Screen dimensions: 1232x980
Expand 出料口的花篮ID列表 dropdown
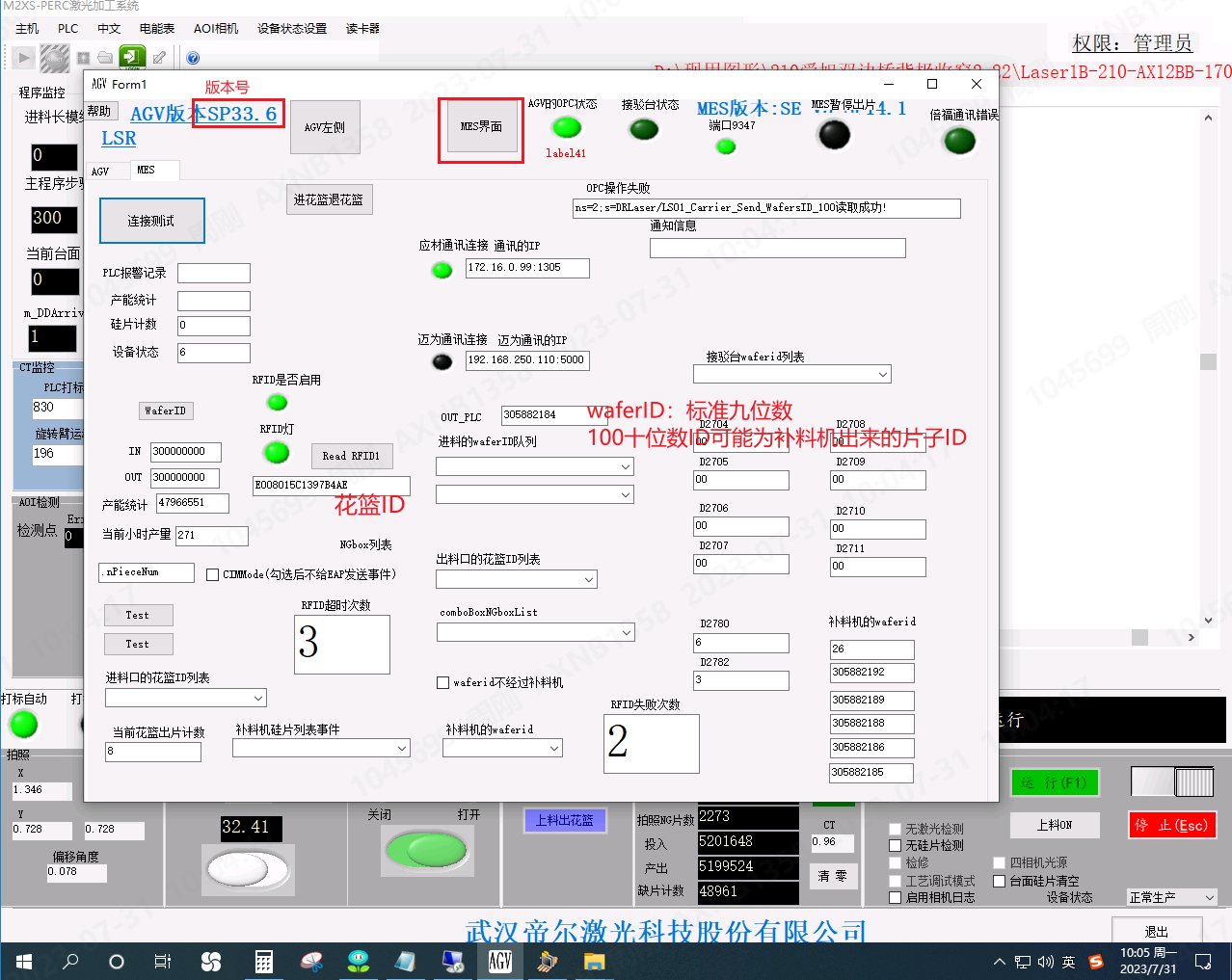tap(517, 579)
